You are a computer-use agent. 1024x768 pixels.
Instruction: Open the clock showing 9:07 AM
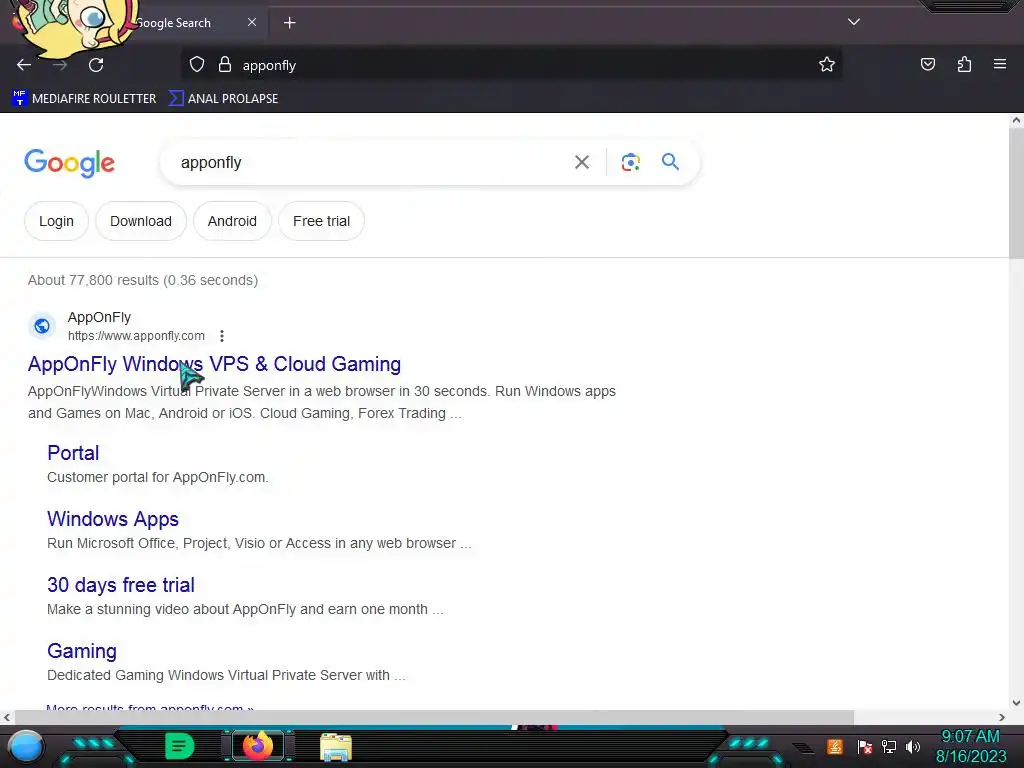[970, 746]
